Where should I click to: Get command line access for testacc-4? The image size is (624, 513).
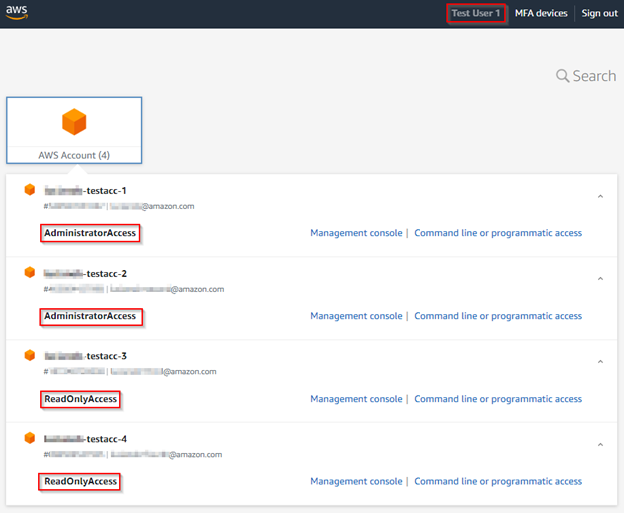(x=498, y=481)
